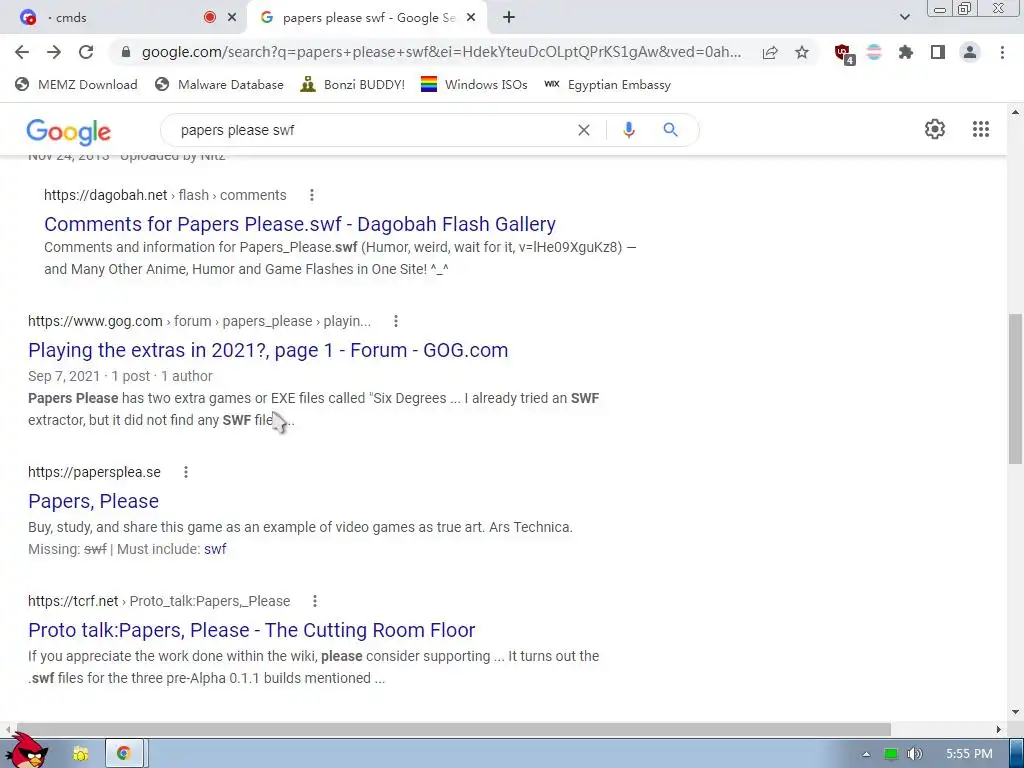Open more options for the tcrf.net result
Screen dimensions: 1024x768
(x=314, y=601)
